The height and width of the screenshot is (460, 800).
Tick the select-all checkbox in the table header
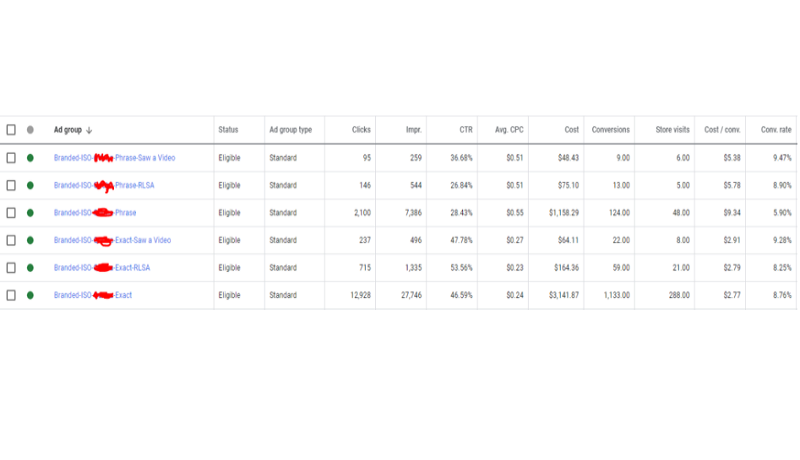coord(11,130)
